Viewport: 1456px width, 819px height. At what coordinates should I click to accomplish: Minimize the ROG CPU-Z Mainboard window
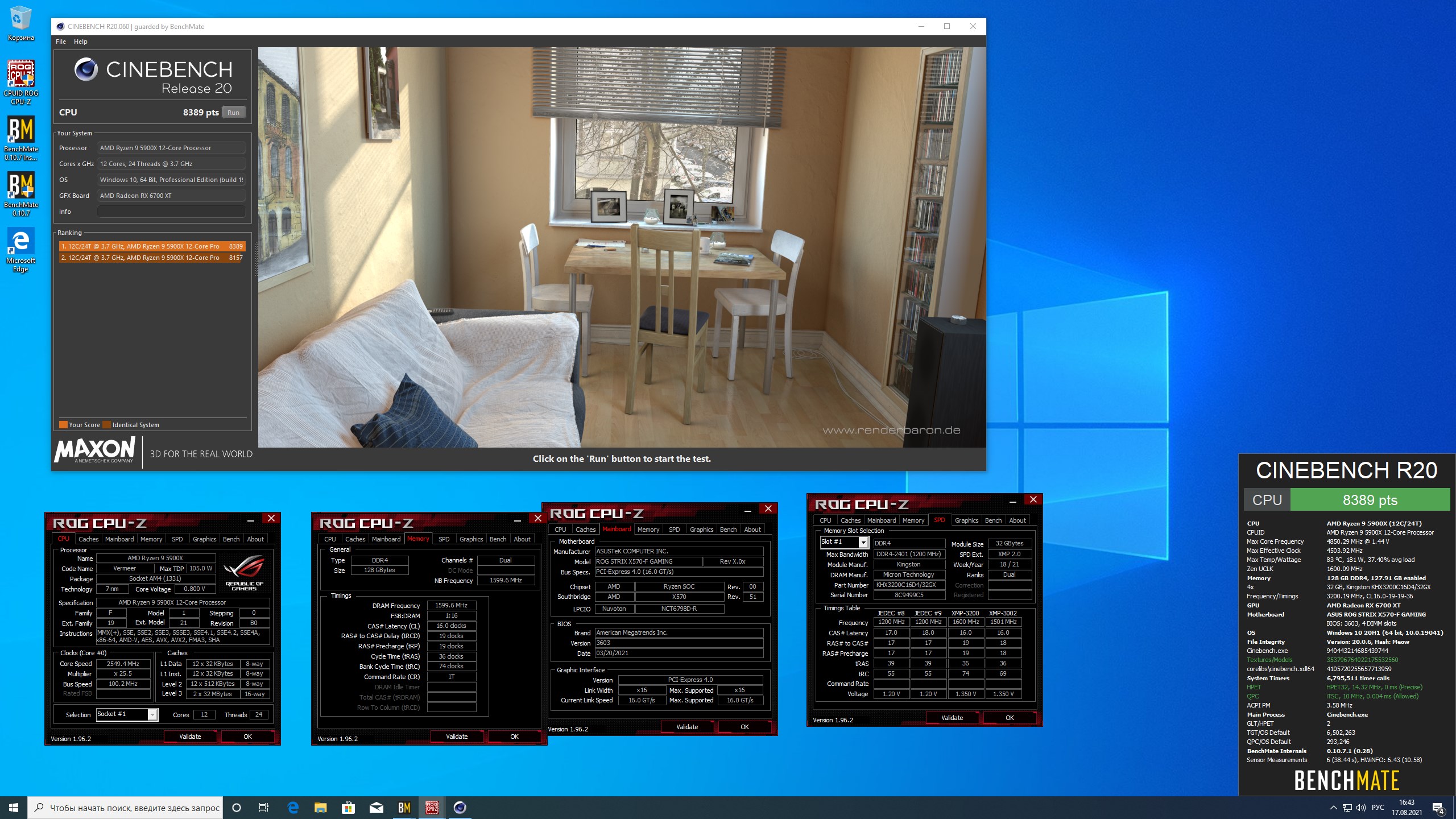tap(747, 510)
